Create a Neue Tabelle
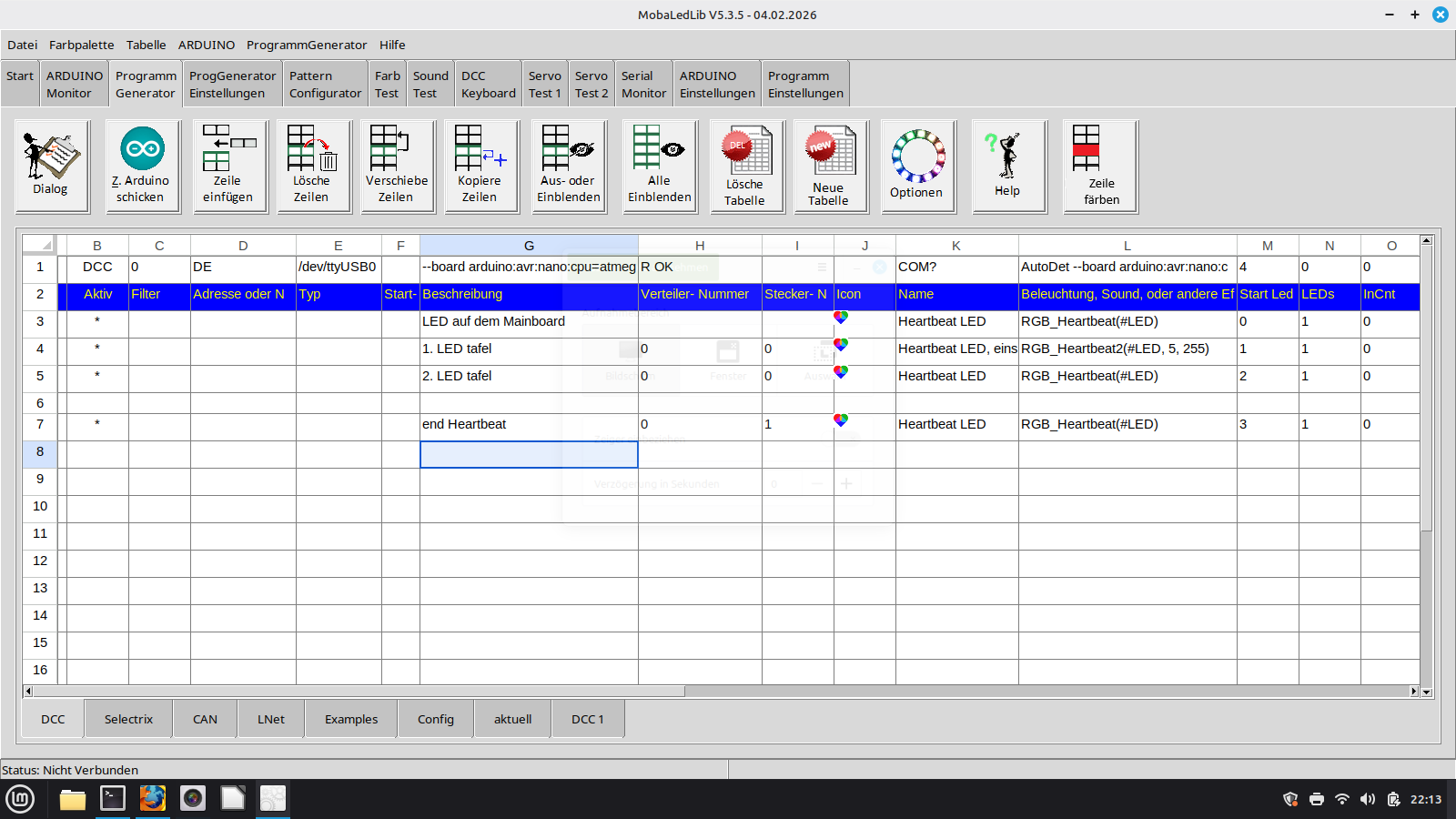Viewport: 1456px width, 819px height. click(x=829, y=167)
